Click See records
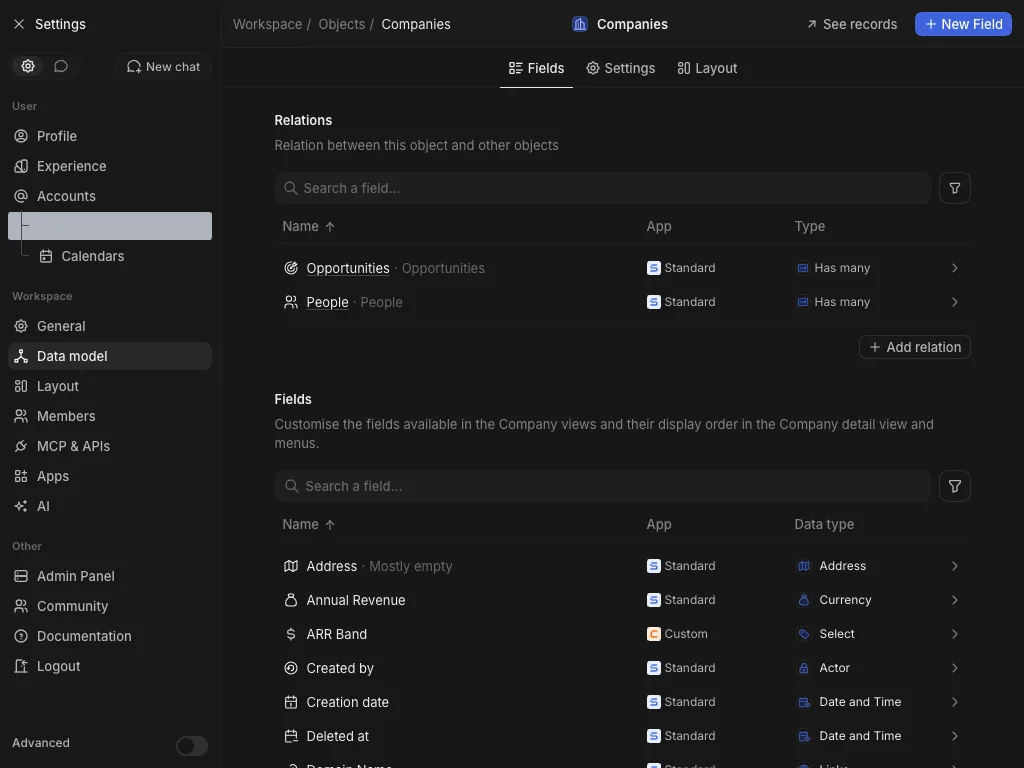1024x768 pixels. (x=852, y=24)
